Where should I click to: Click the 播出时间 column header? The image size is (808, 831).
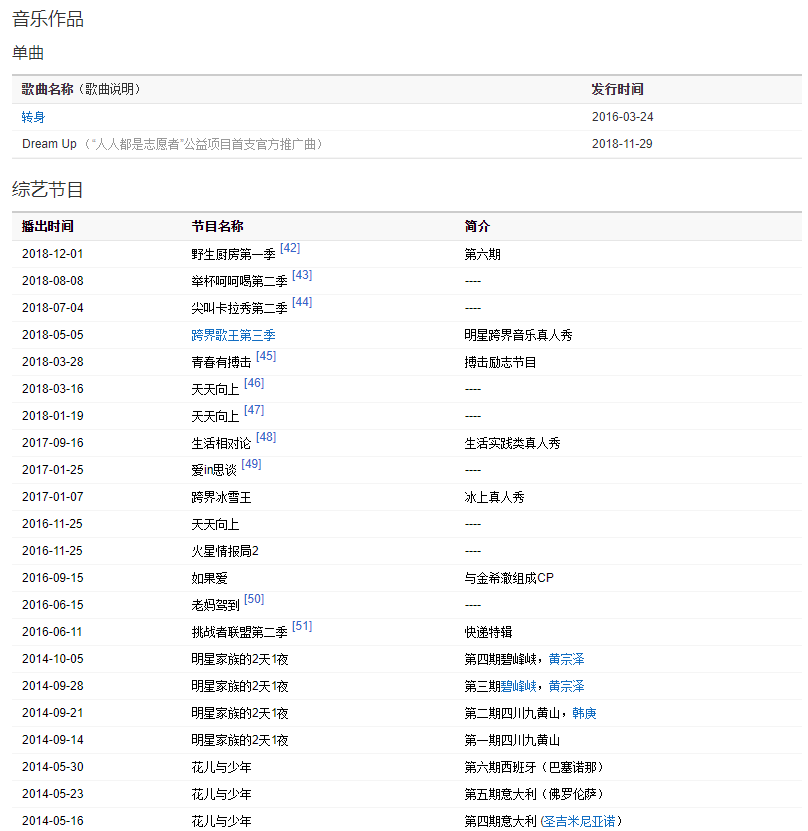coord(47,227)
